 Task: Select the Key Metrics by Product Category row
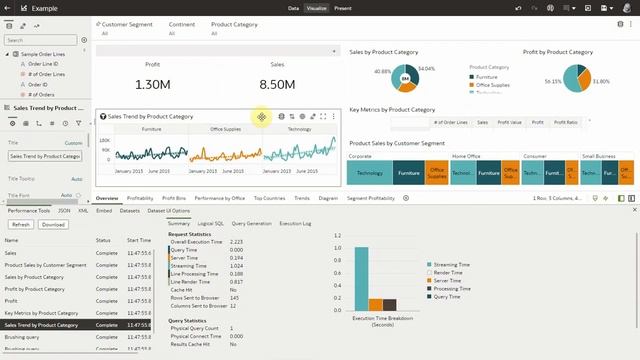(77, 313)
